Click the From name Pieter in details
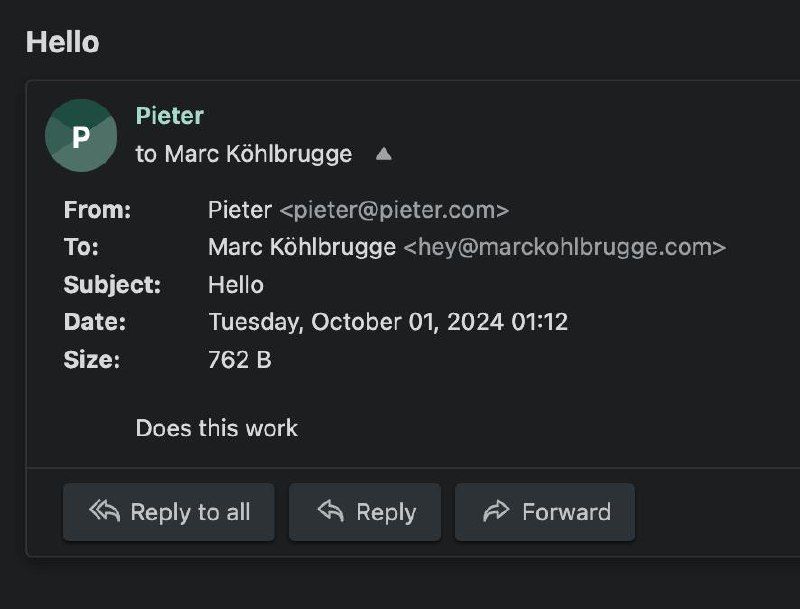This screenshot has width=800, height=609. (x=239, y=210)
